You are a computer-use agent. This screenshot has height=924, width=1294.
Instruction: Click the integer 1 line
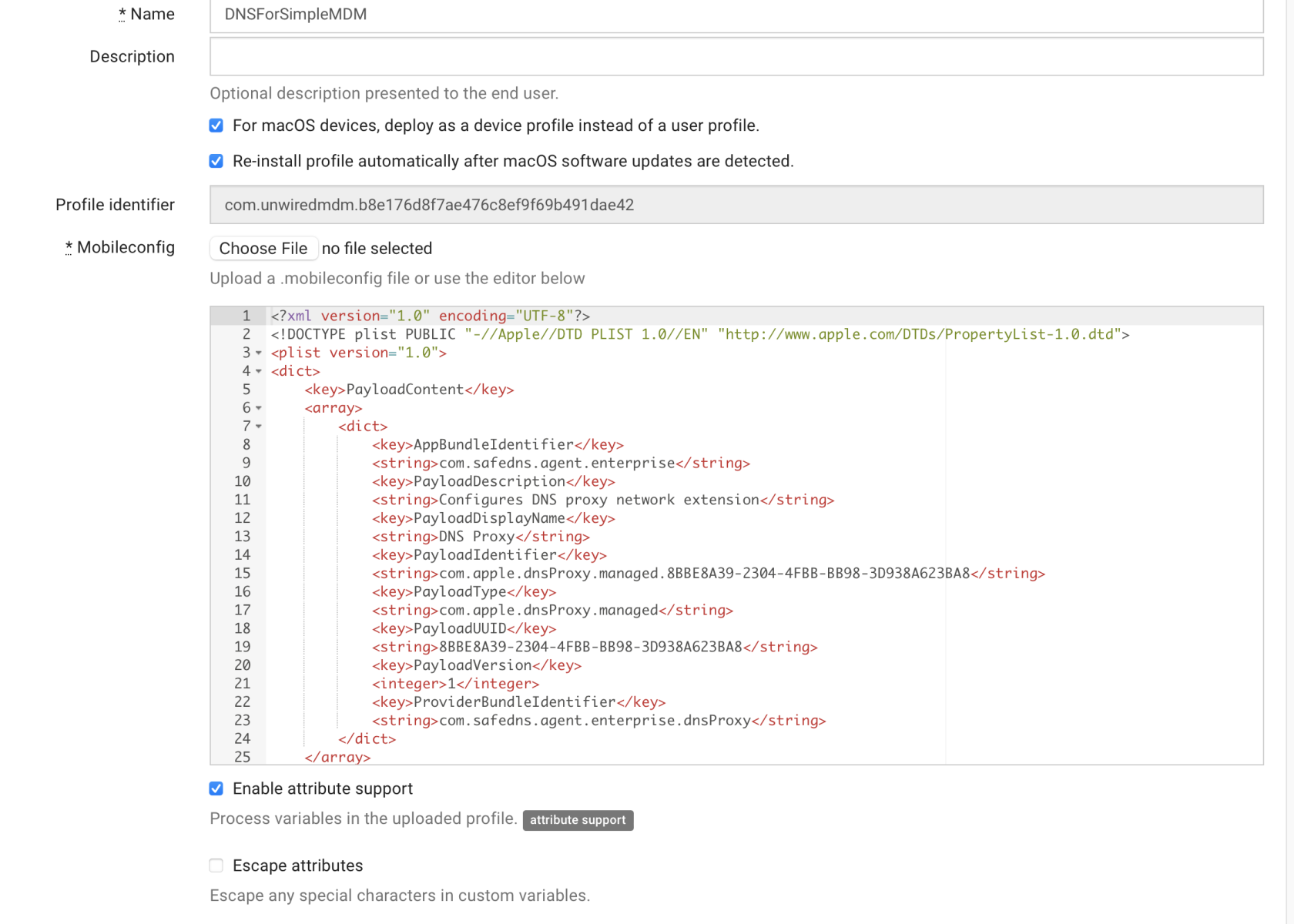[455, 684]
